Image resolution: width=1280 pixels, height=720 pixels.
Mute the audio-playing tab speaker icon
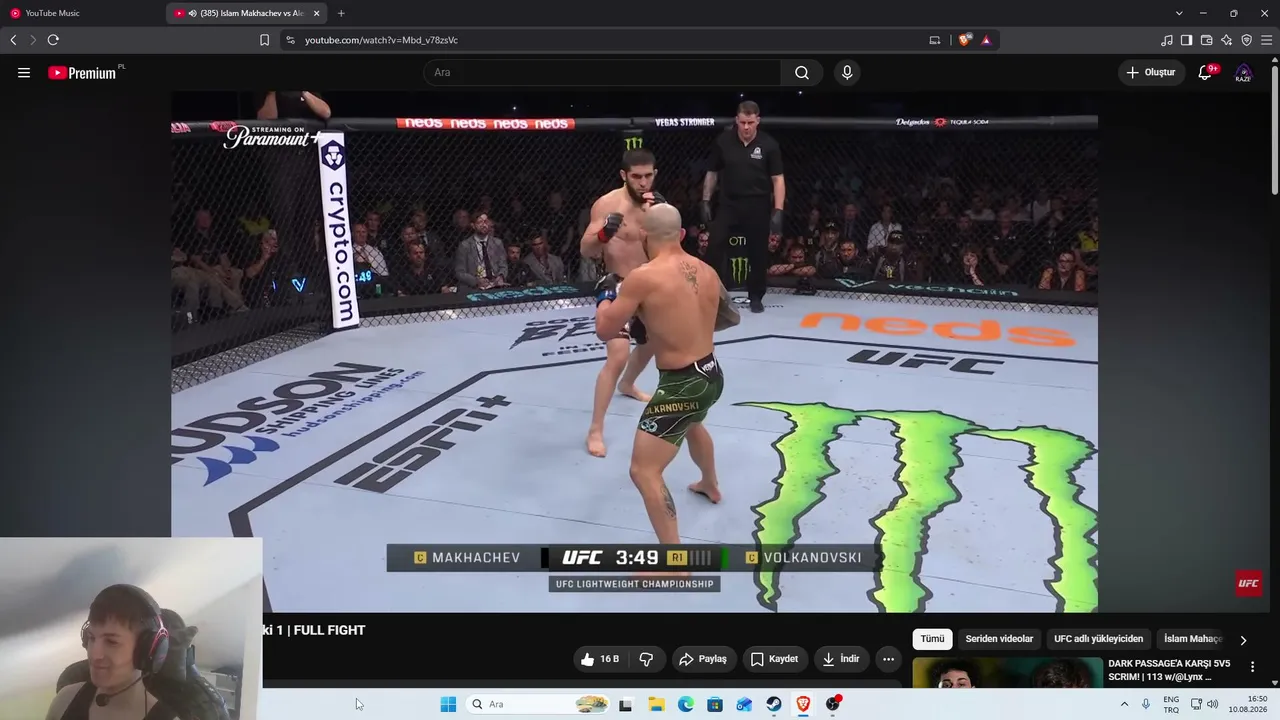[192, 13]
